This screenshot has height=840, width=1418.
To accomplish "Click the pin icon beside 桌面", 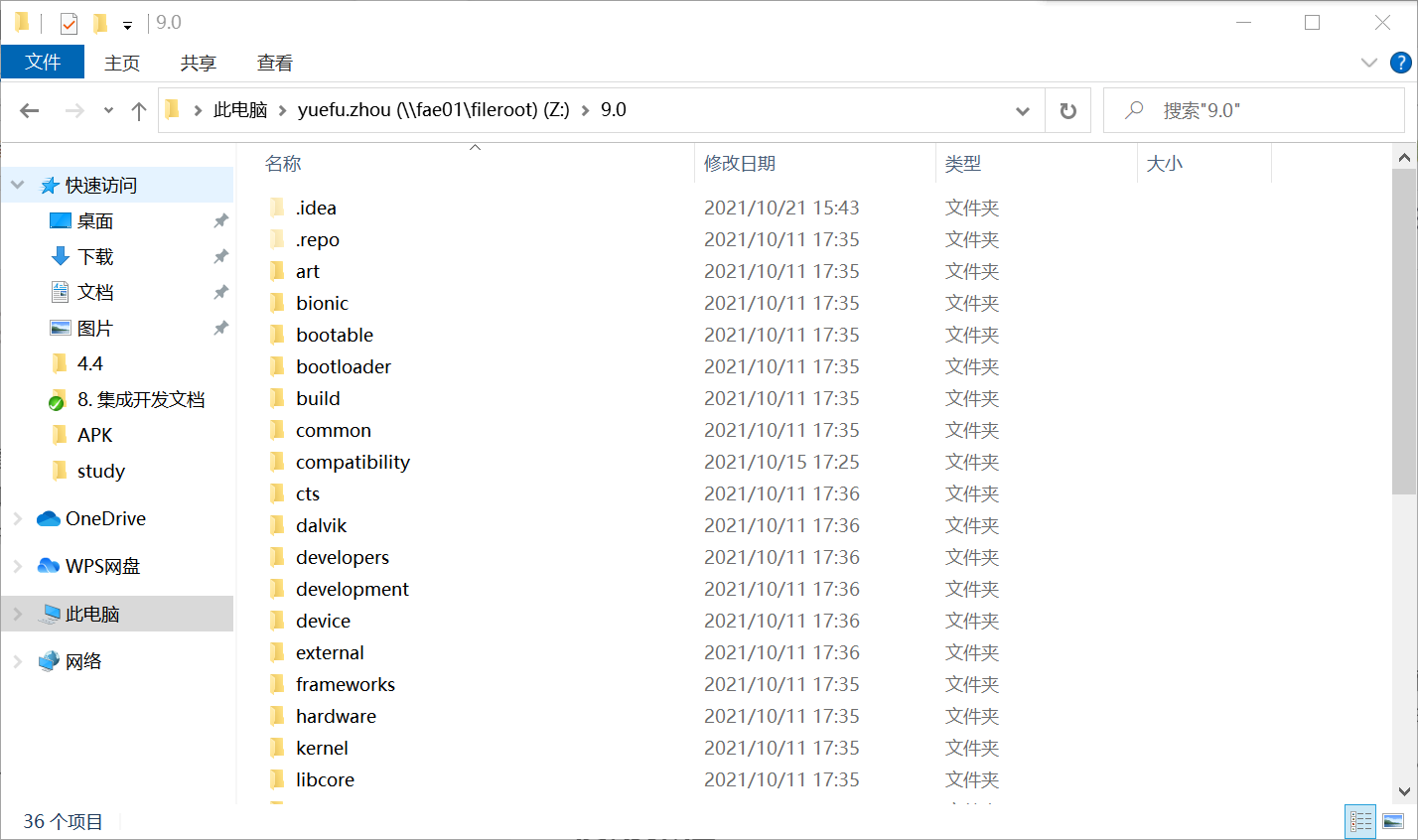I will tap(220, 220).
